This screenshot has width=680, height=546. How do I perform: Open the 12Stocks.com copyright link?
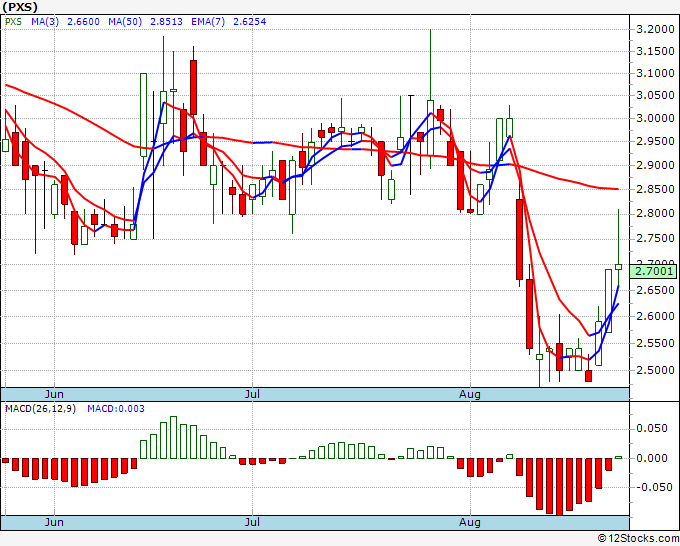638,538
